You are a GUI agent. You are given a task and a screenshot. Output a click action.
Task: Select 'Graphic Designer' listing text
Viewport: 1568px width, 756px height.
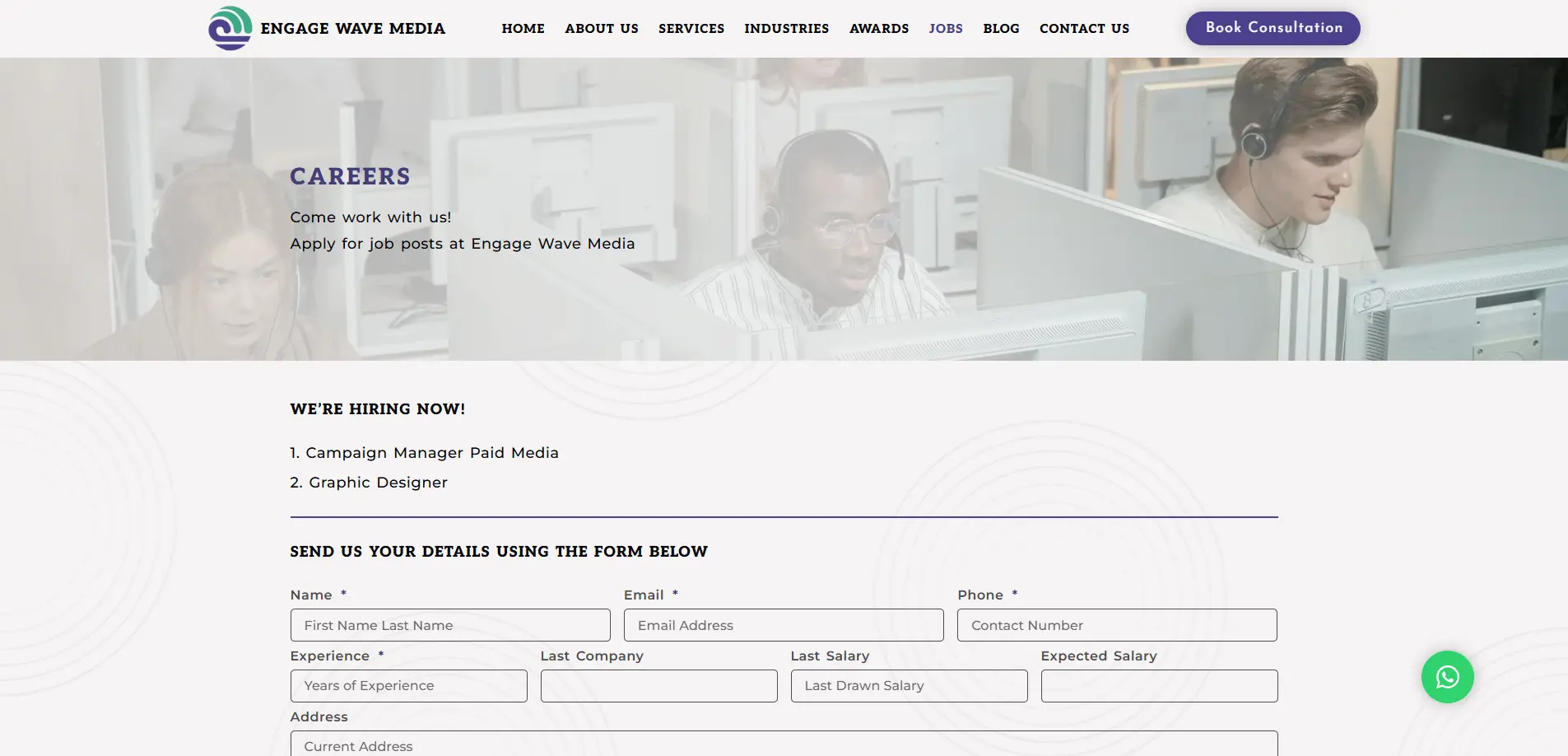click(378, 483)
